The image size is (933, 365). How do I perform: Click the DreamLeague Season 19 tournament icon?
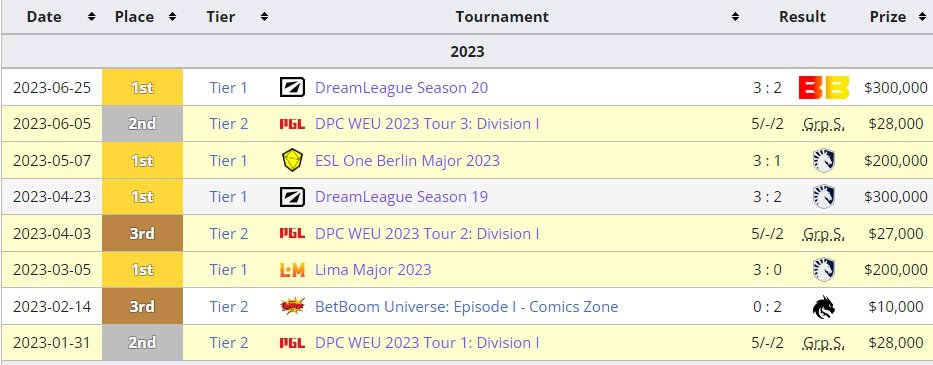[x=292, y=196]
